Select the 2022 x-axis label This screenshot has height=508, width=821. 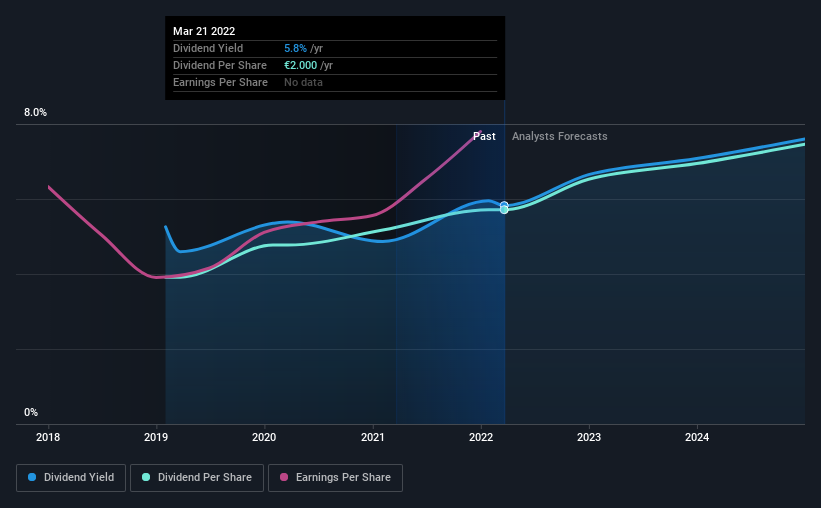[481, 437]
